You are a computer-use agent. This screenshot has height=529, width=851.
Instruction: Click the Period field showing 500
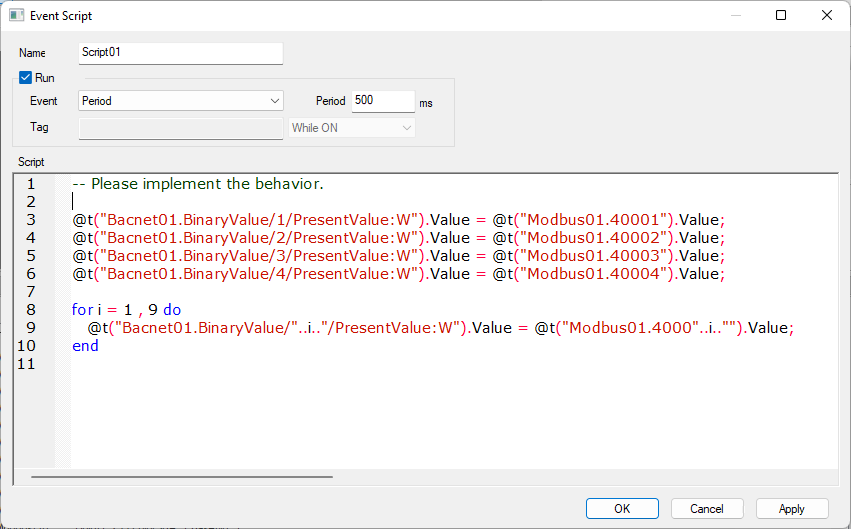[382, 101]
